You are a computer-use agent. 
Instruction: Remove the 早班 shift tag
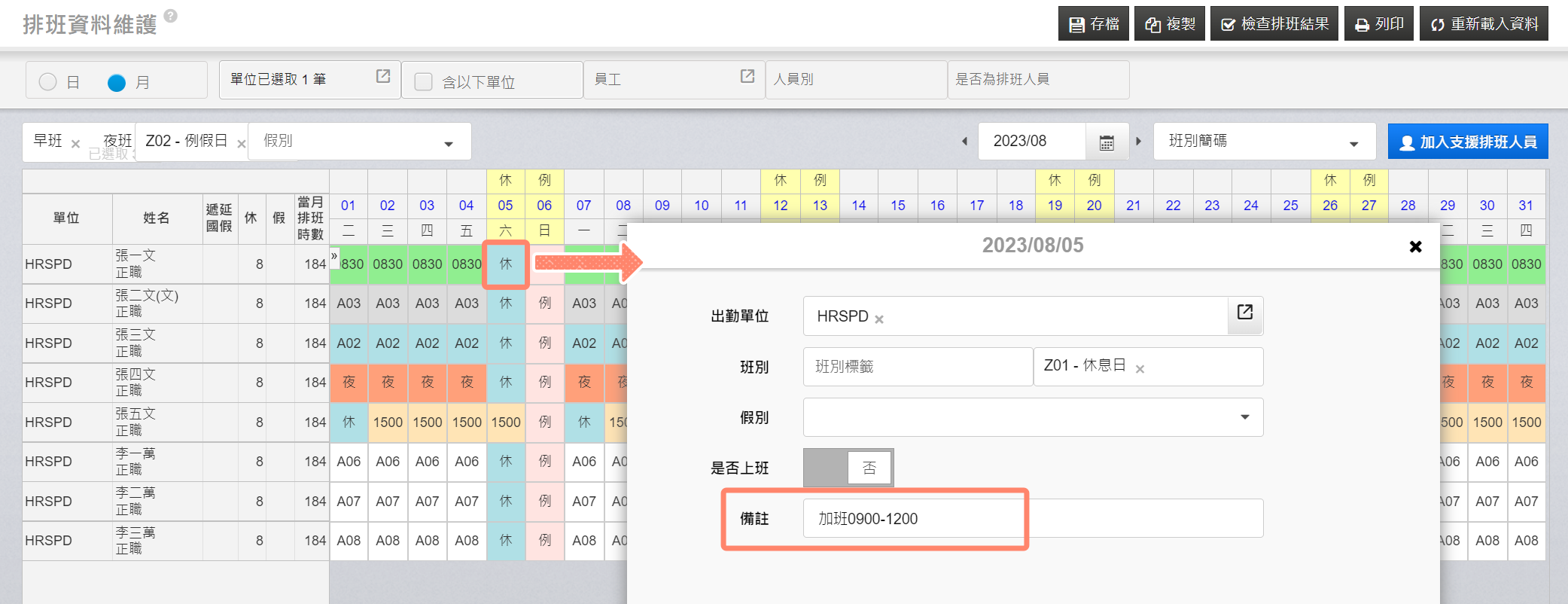75,144
